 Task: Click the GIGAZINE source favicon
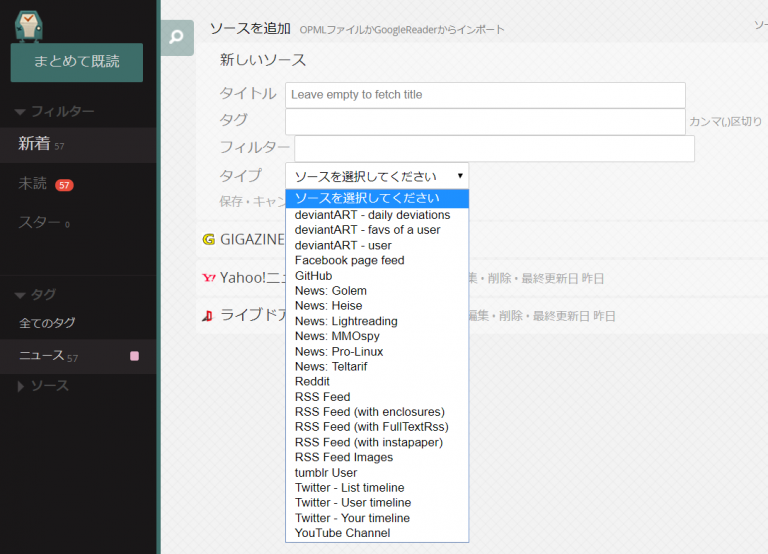[209, 240]
